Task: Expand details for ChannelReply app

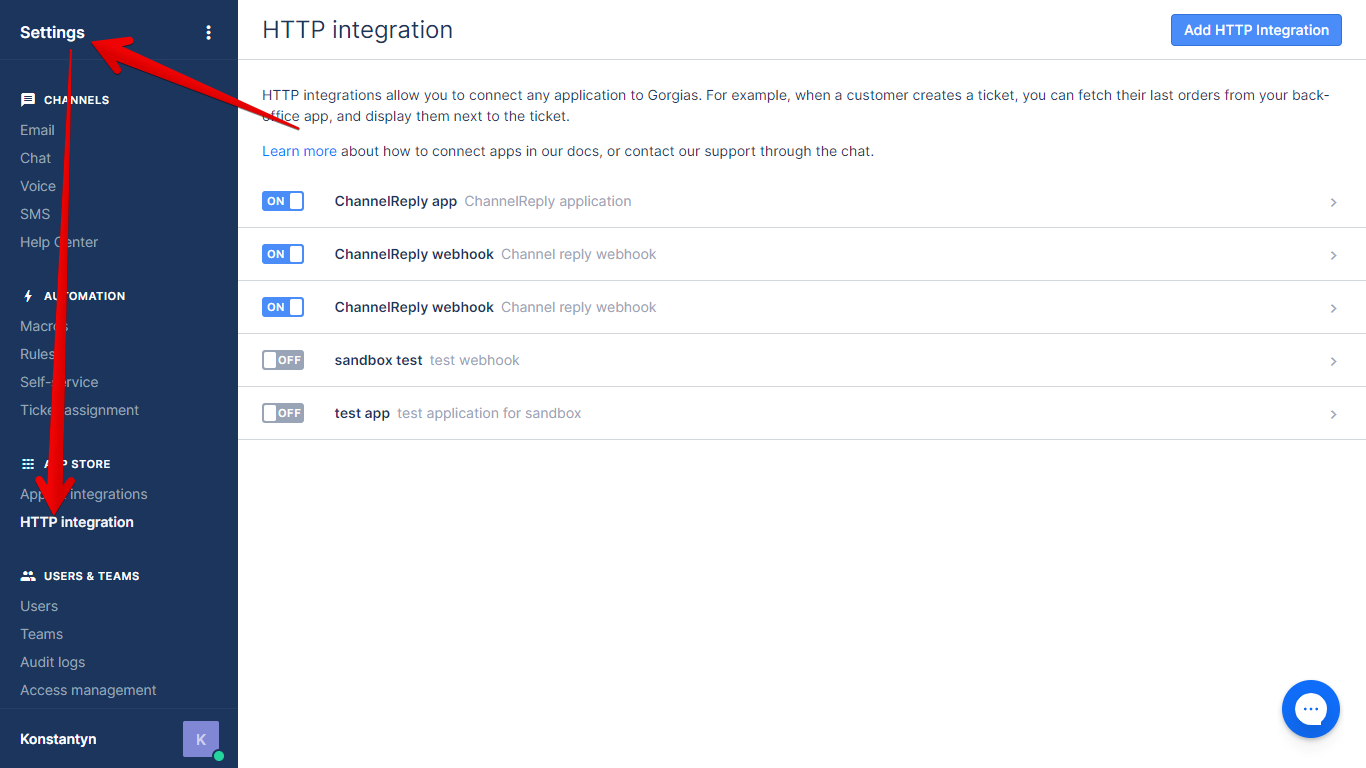Action: (1333, 202)
